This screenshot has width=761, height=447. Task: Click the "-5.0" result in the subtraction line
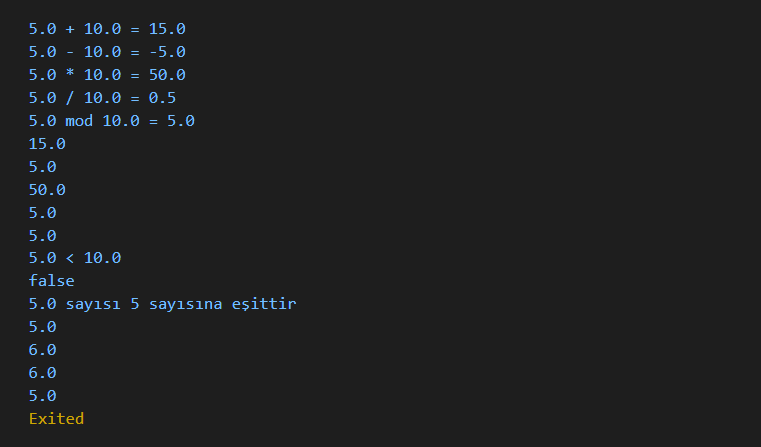pyautogui.click(x=167, y=52)
